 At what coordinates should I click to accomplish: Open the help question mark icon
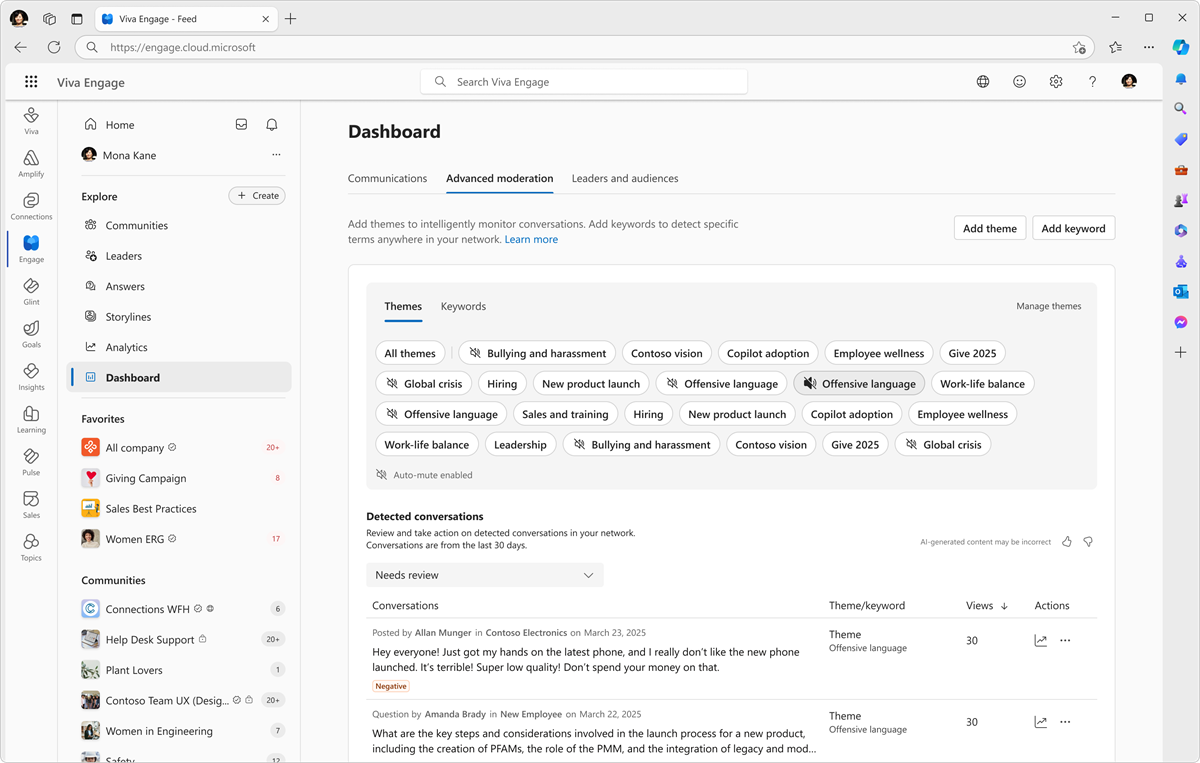[x=1092, y=82]
